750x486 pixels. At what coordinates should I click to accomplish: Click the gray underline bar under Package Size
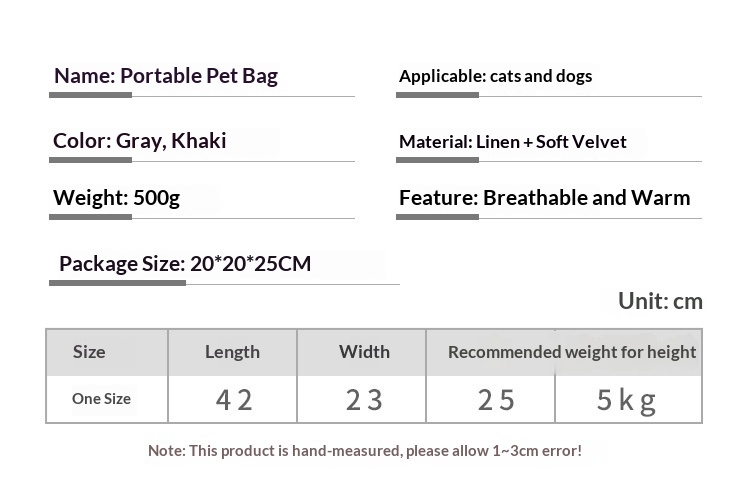[x=118, y=283]
